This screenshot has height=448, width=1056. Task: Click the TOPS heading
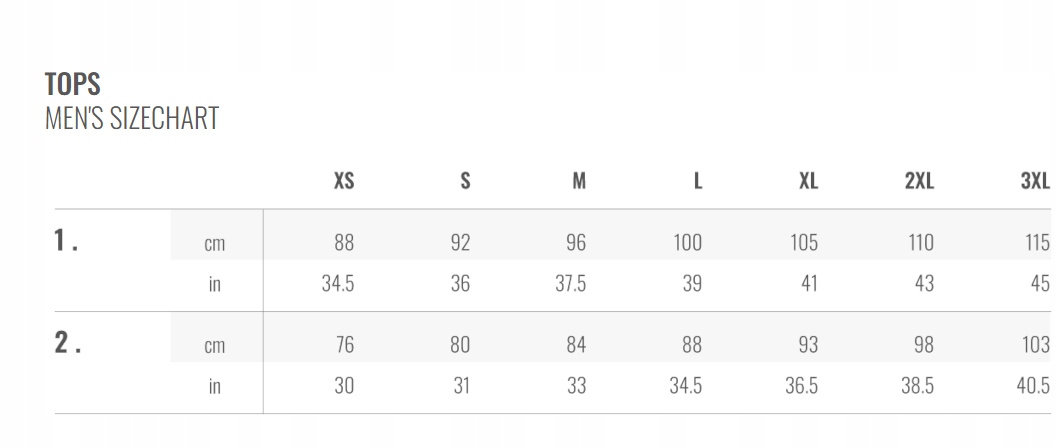(x=73, y=84)
